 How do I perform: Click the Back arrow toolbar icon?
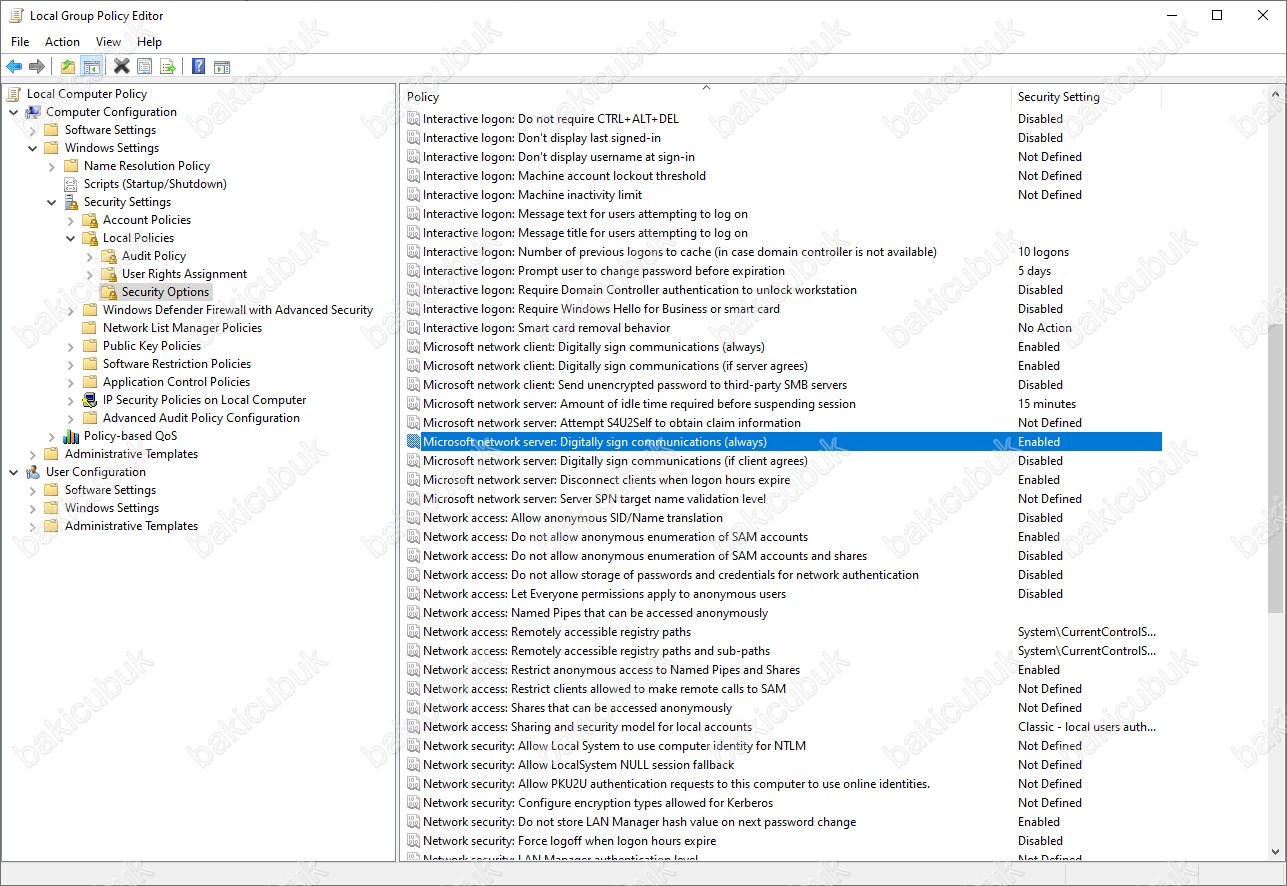(14, 67)
